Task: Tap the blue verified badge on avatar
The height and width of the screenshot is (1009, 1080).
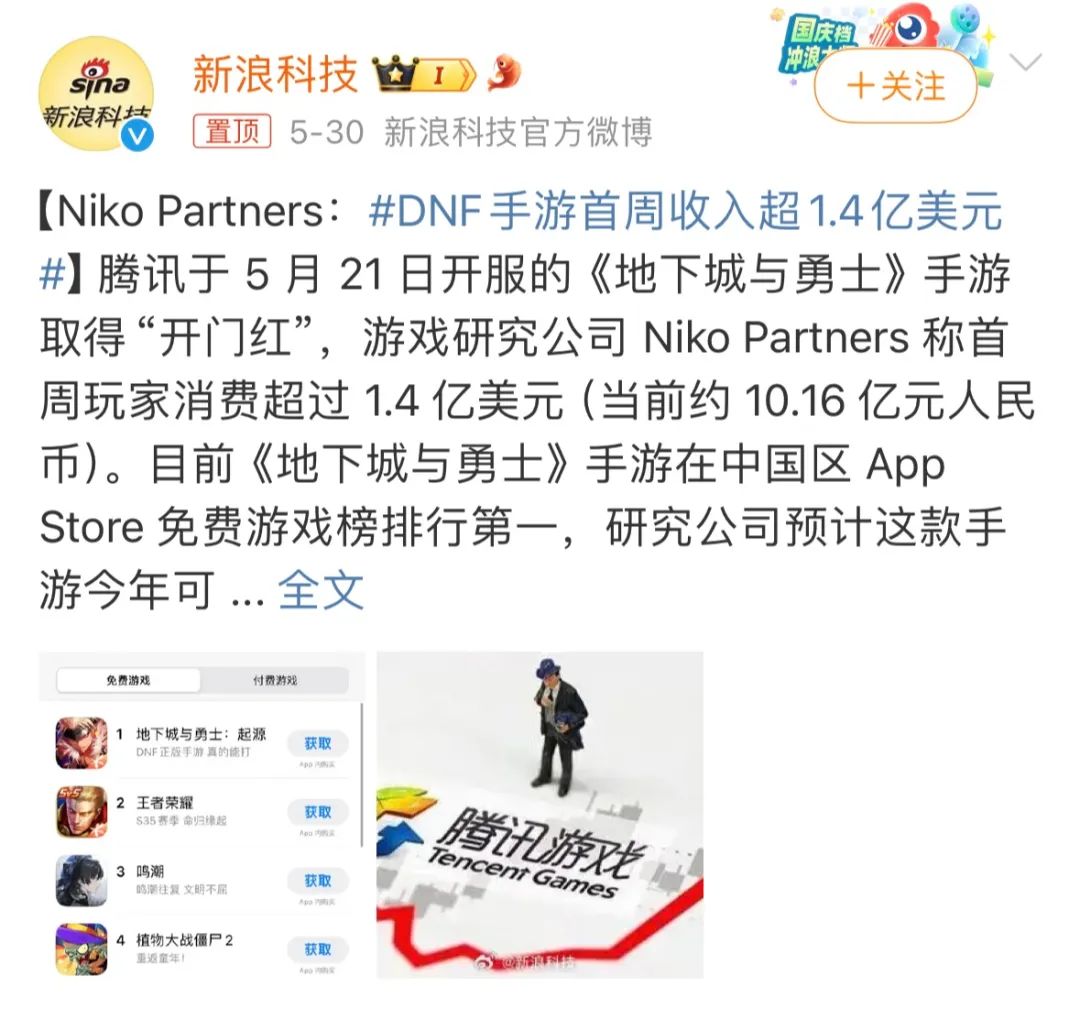Action: [137, 136]
